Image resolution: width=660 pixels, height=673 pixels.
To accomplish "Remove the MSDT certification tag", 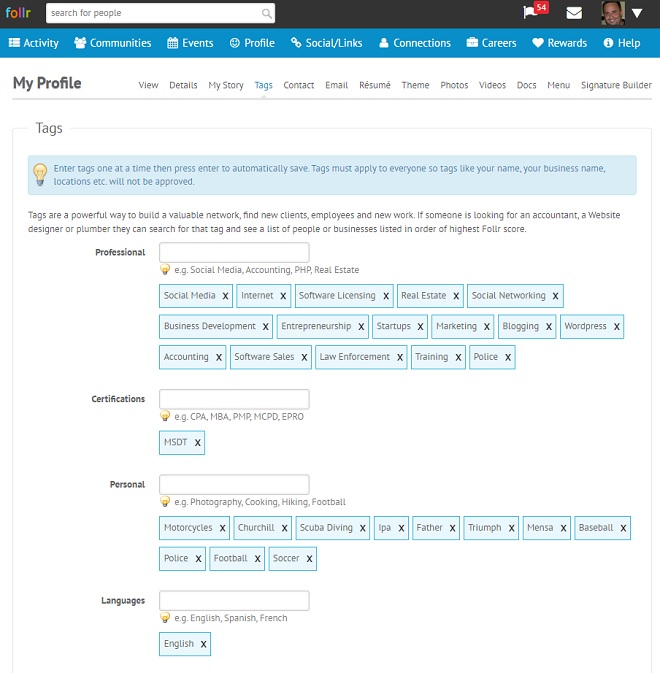I will coord(198,443).
